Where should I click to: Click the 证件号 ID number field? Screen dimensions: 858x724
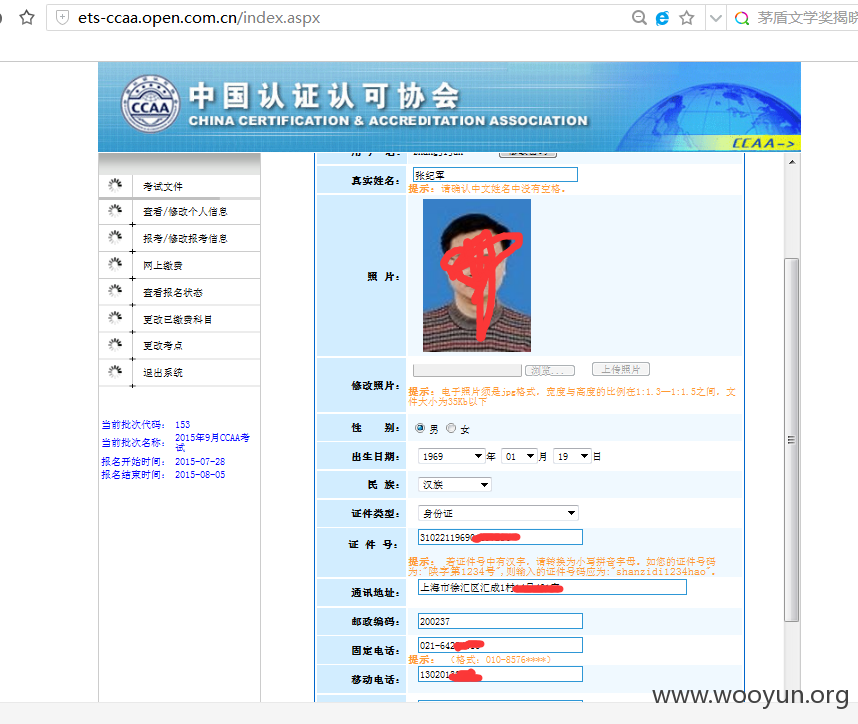tap(500, 537)
